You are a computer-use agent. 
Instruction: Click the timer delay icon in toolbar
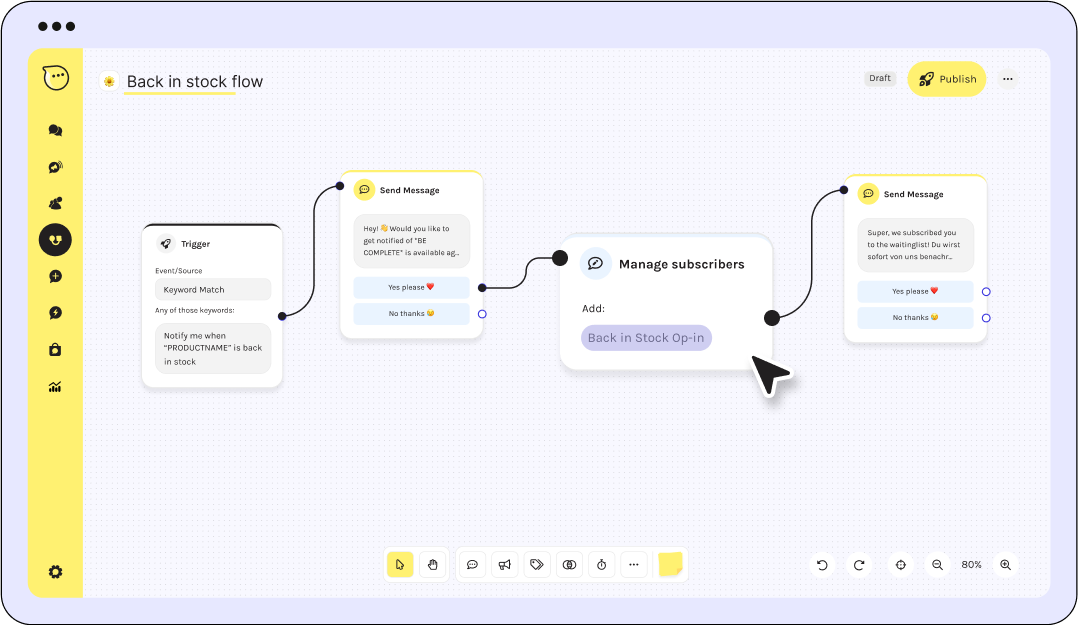[x=601, y=565]
